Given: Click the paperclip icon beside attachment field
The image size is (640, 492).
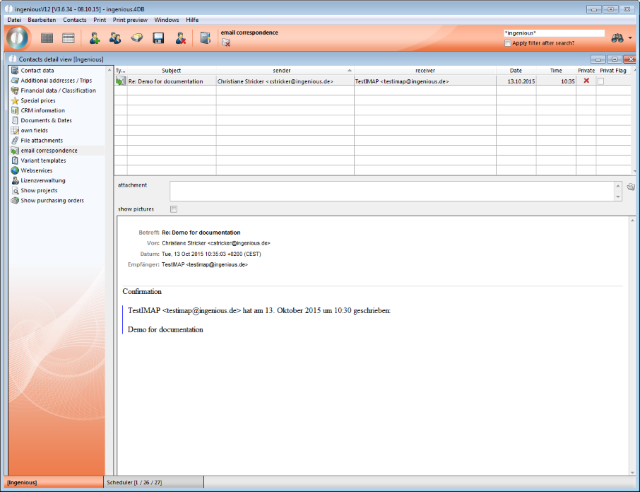Looking at the screenshot, I should tap(630, 187).
